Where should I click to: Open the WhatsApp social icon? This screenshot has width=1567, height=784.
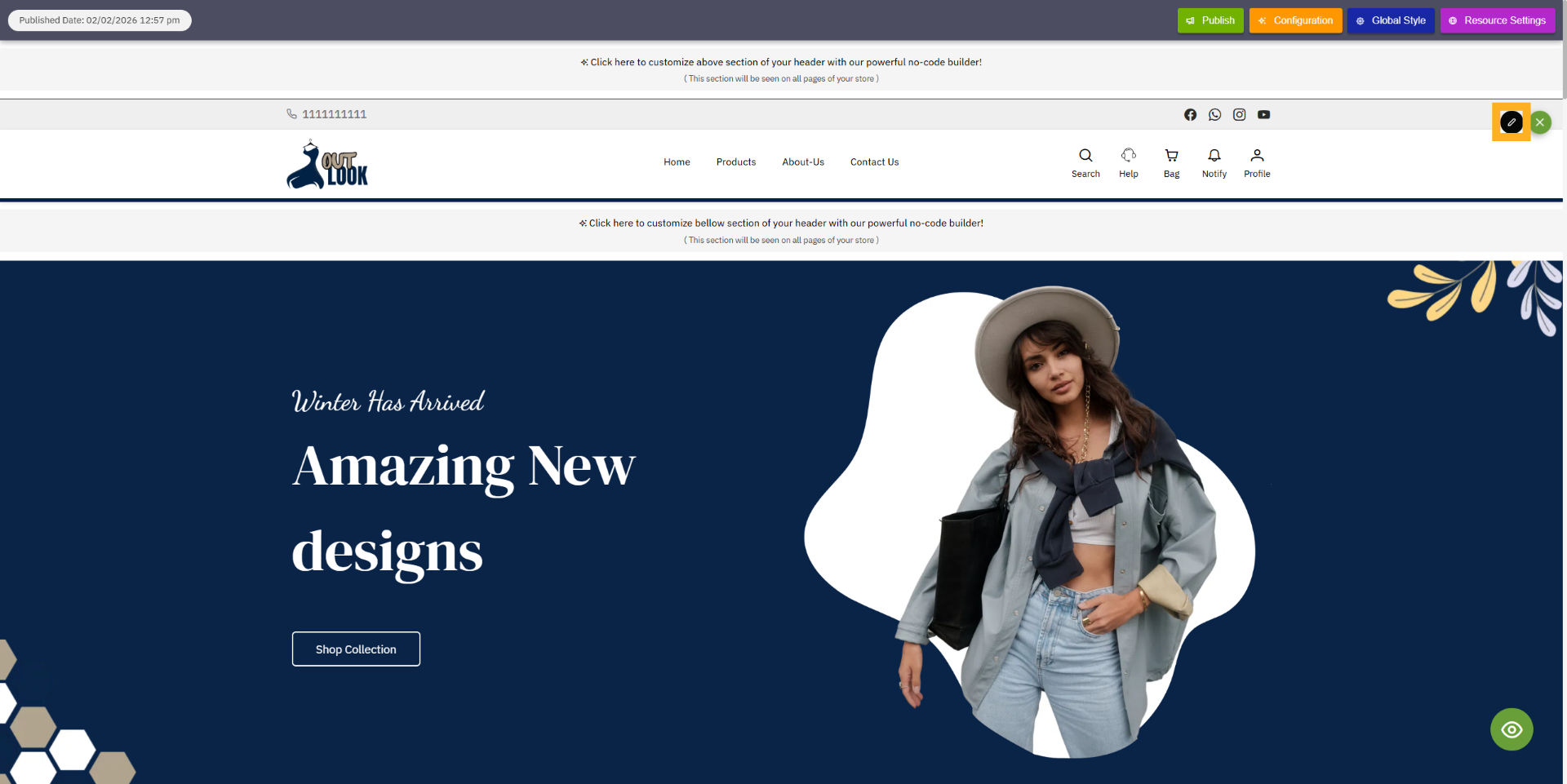1214,114
